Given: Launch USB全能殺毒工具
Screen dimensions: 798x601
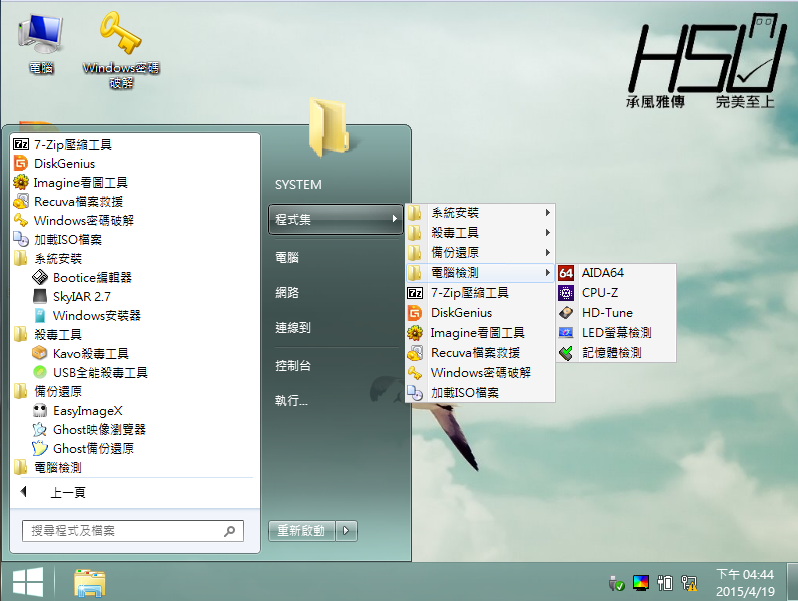Looking at the screenshot, I should click(135, 373).
